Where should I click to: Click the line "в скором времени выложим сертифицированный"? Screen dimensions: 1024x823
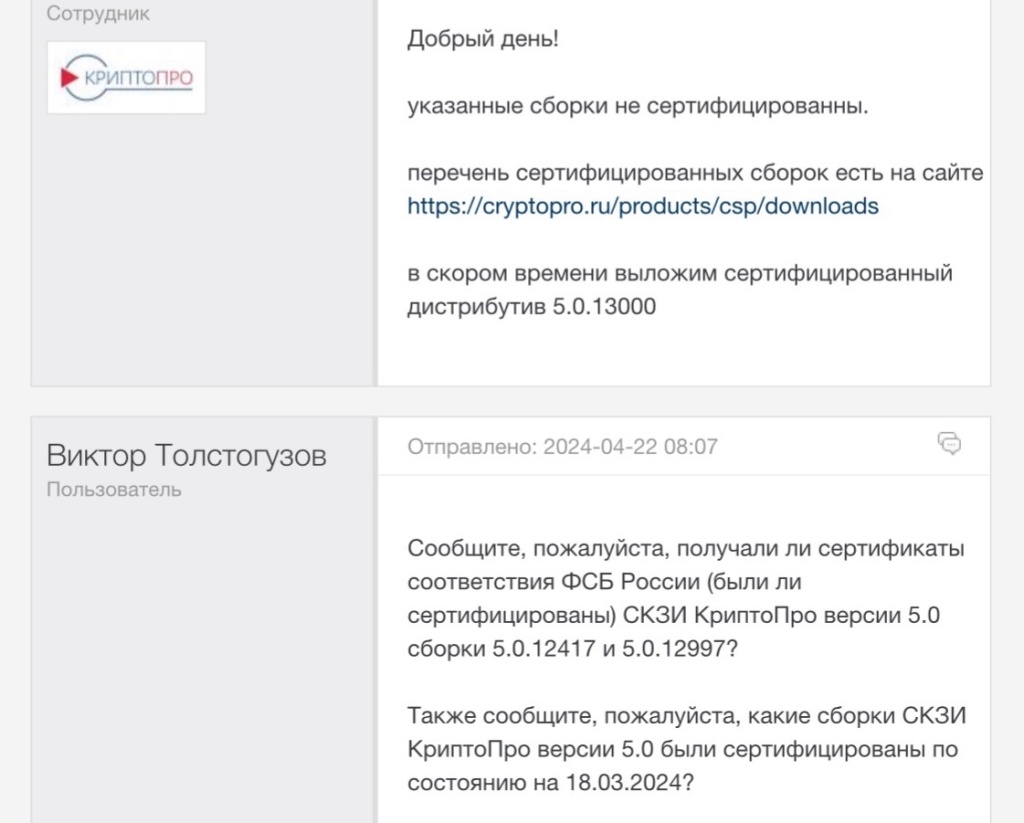click(x=680, y=273)
